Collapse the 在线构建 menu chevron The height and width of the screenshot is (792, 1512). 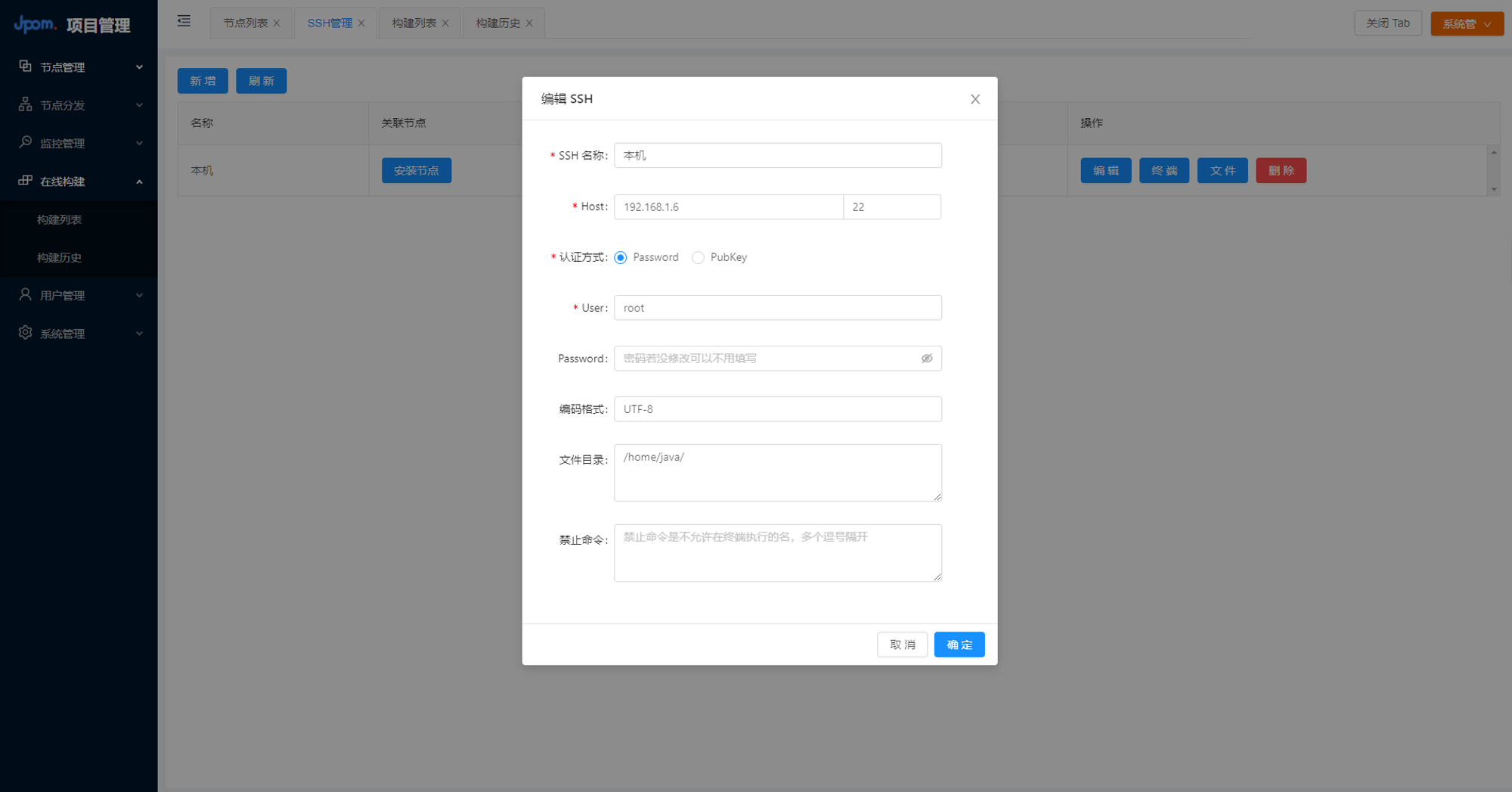click(139, 182)
